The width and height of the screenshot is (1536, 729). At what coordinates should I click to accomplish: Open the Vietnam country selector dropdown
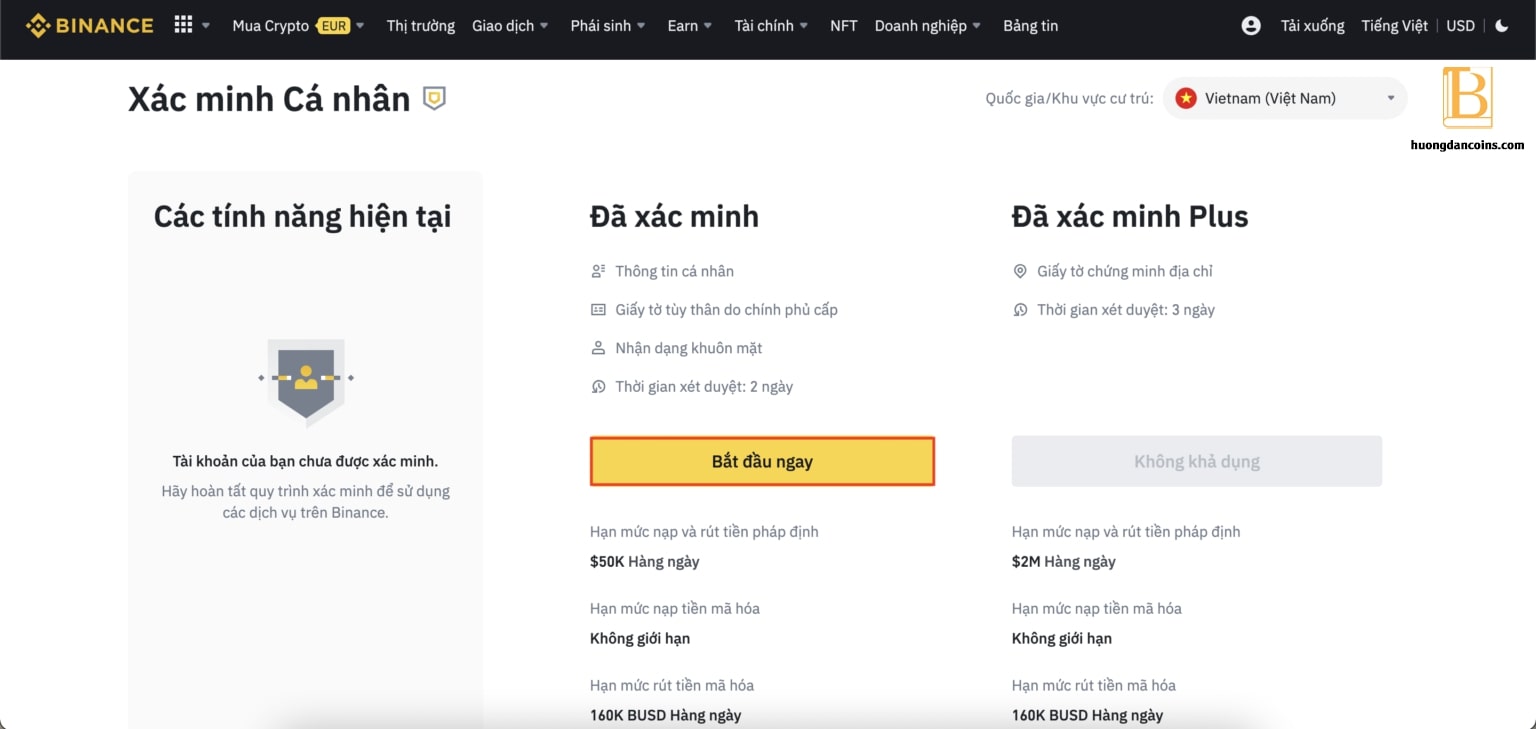[x=1285, y=98]
